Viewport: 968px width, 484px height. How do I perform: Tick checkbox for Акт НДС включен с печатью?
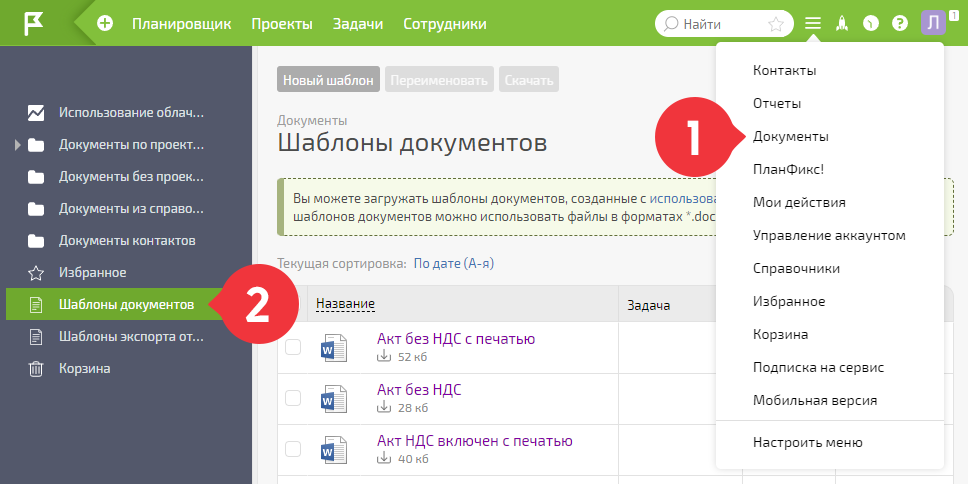(x=293, y=449)
